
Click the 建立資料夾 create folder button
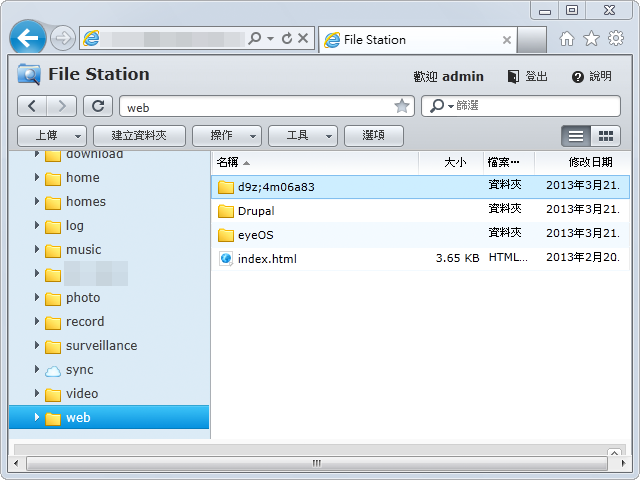[139, 136]
